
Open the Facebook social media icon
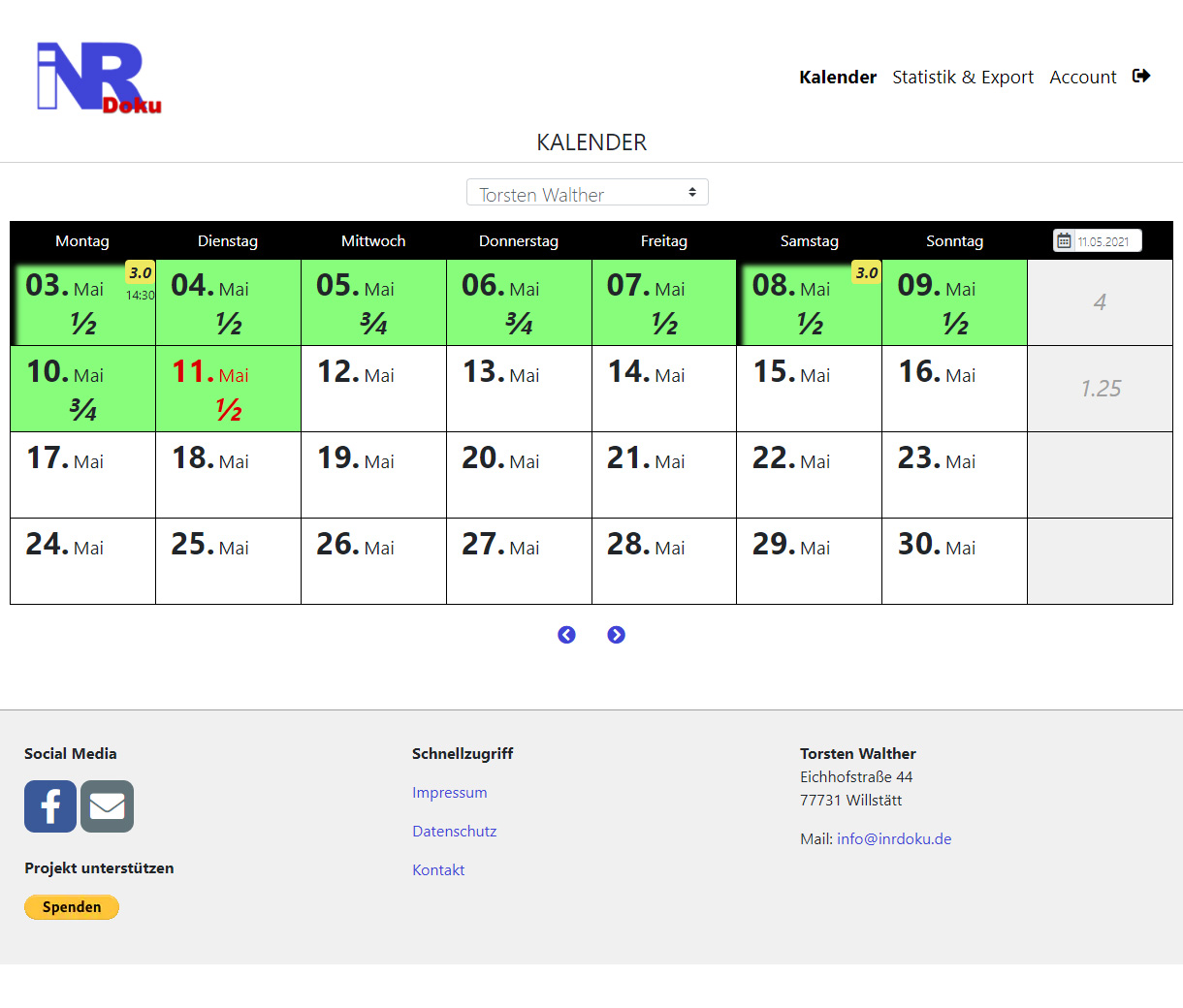pyautogui.click(x=50, y=806)
